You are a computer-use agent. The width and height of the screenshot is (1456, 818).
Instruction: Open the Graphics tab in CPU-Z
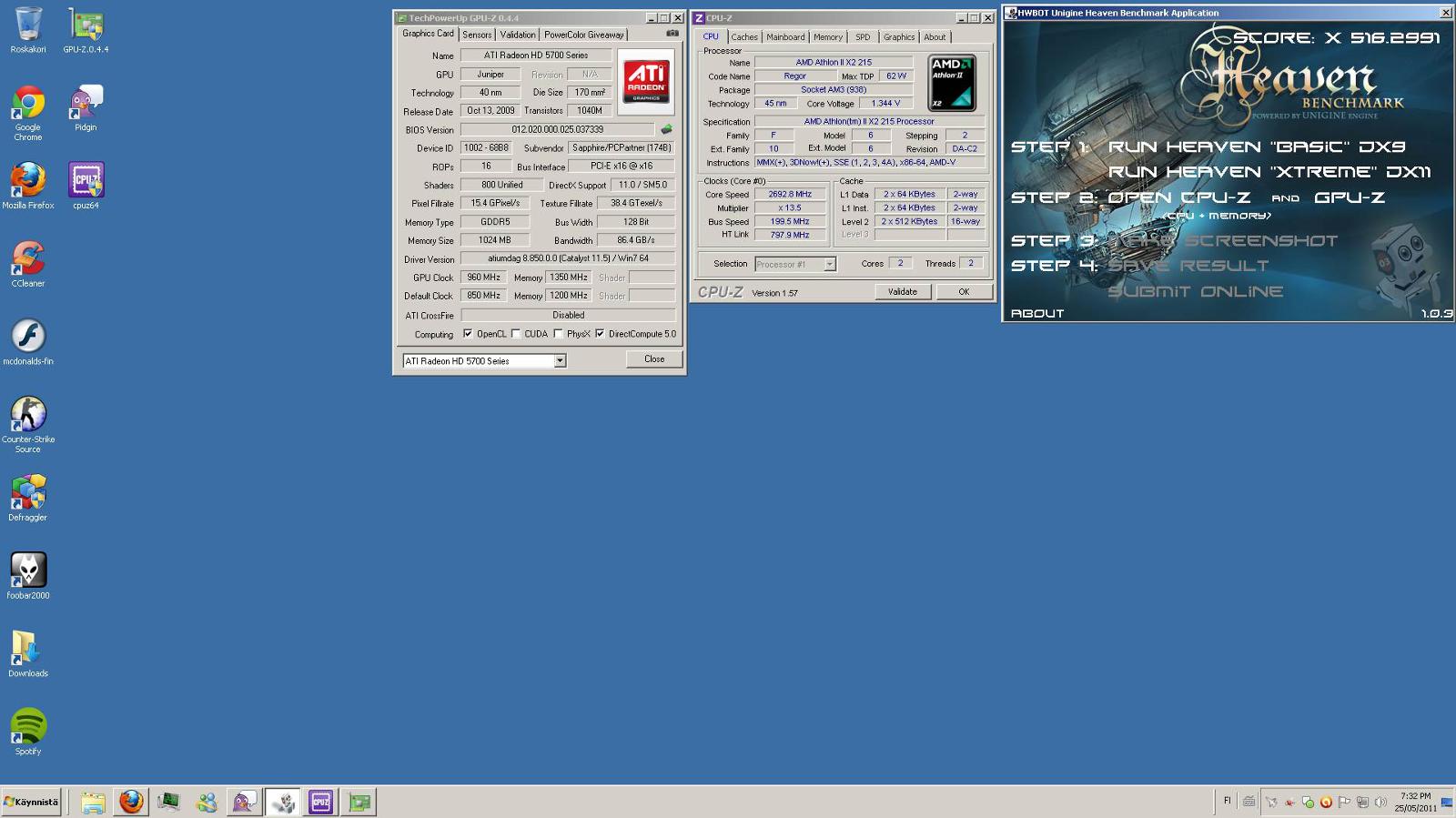(x=899, y=37)
